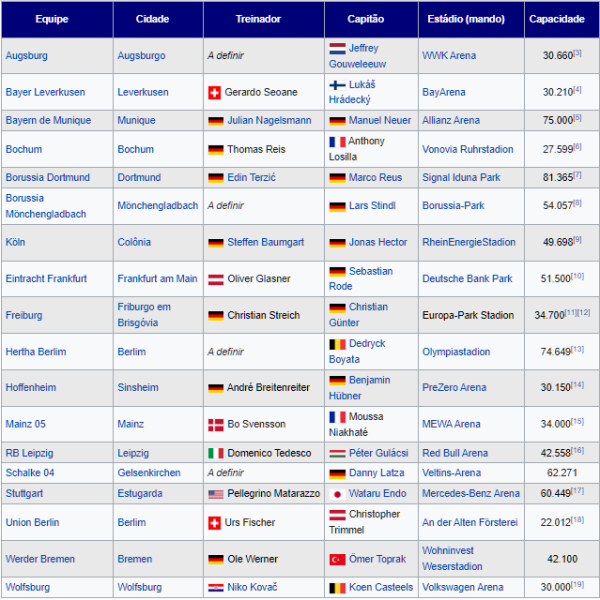Viewport: 600px width, 600px height.
Task: Open the Manuel Neer captain link for Bayern
Action: pos(379,120)
